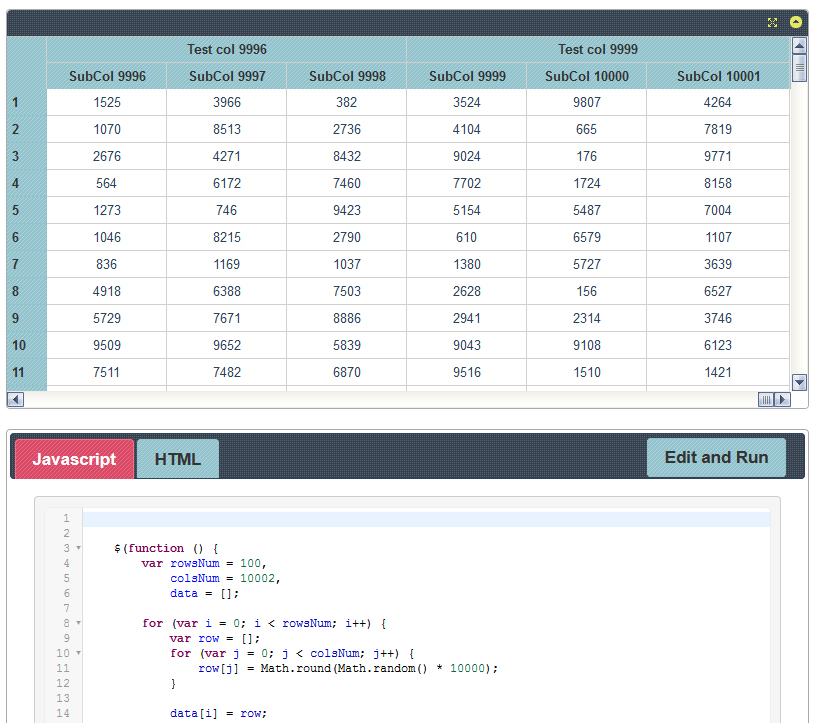Select row header number 11

27,373
